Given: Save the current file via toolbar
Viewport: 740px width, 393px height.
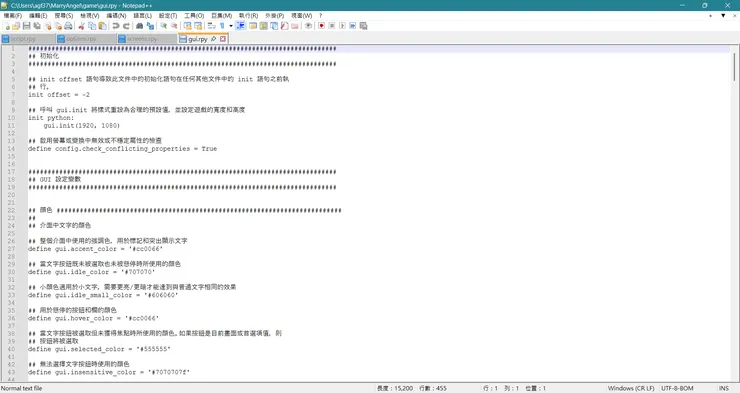Looking at the screenshot, I should [x=26, y=26].
